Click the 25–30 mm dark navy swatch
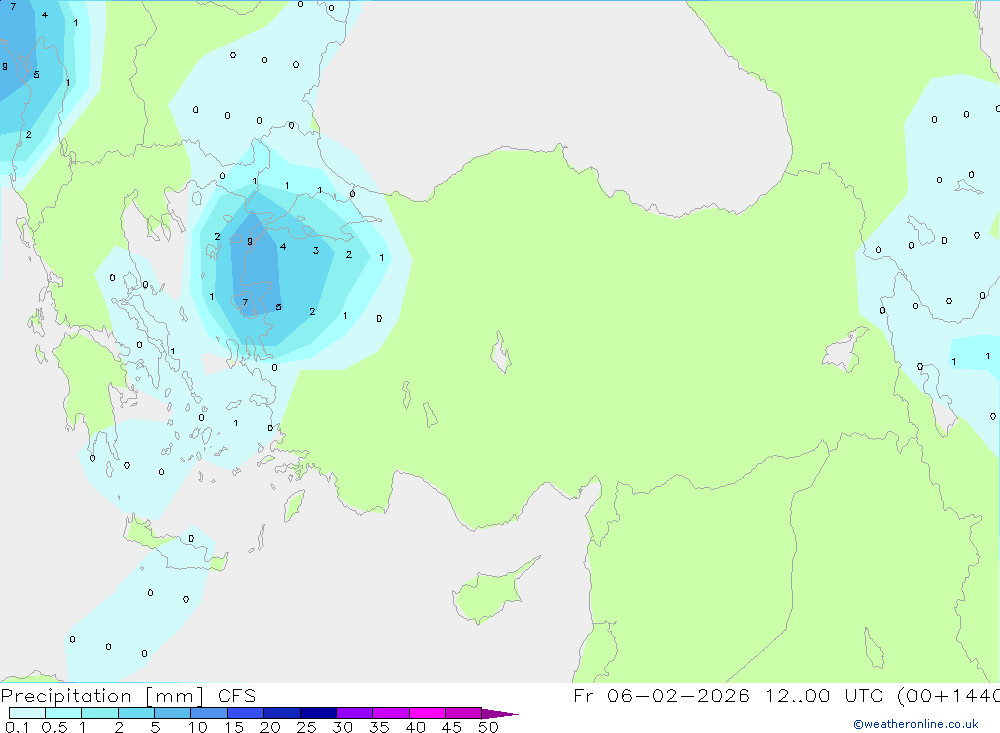Viewport: 1000px width, 733px height. tap(318, 713)
